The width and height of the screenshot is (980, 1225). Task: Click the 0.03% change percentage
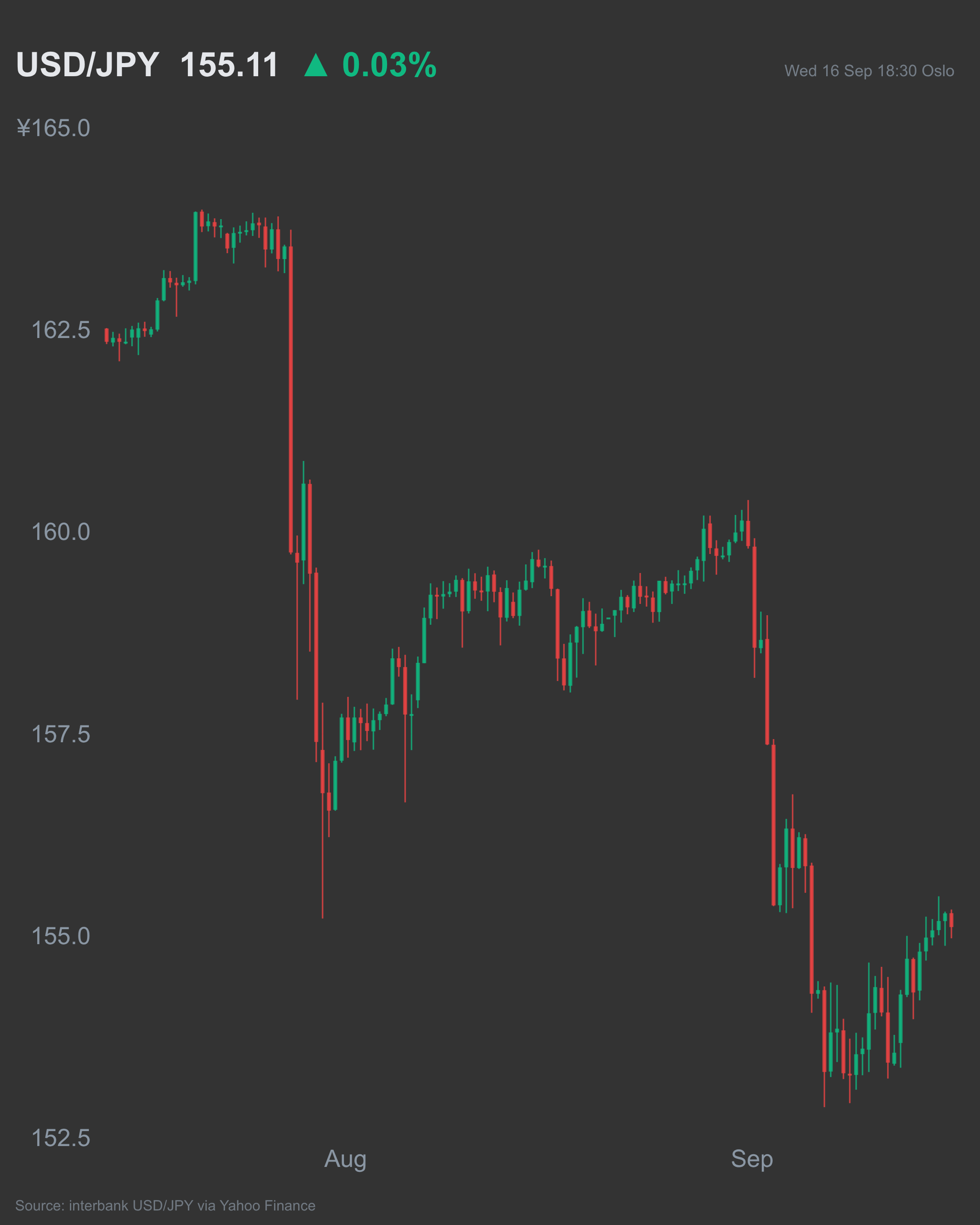click(389, 65)
